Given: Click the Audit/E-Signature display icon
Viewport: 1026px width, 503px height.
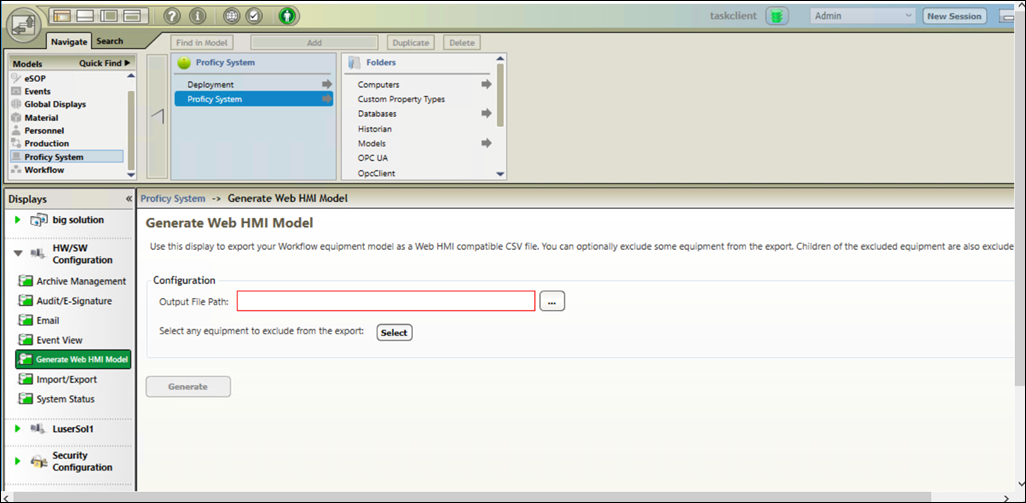Looking at the screenshot, I should tap(26, 301).
